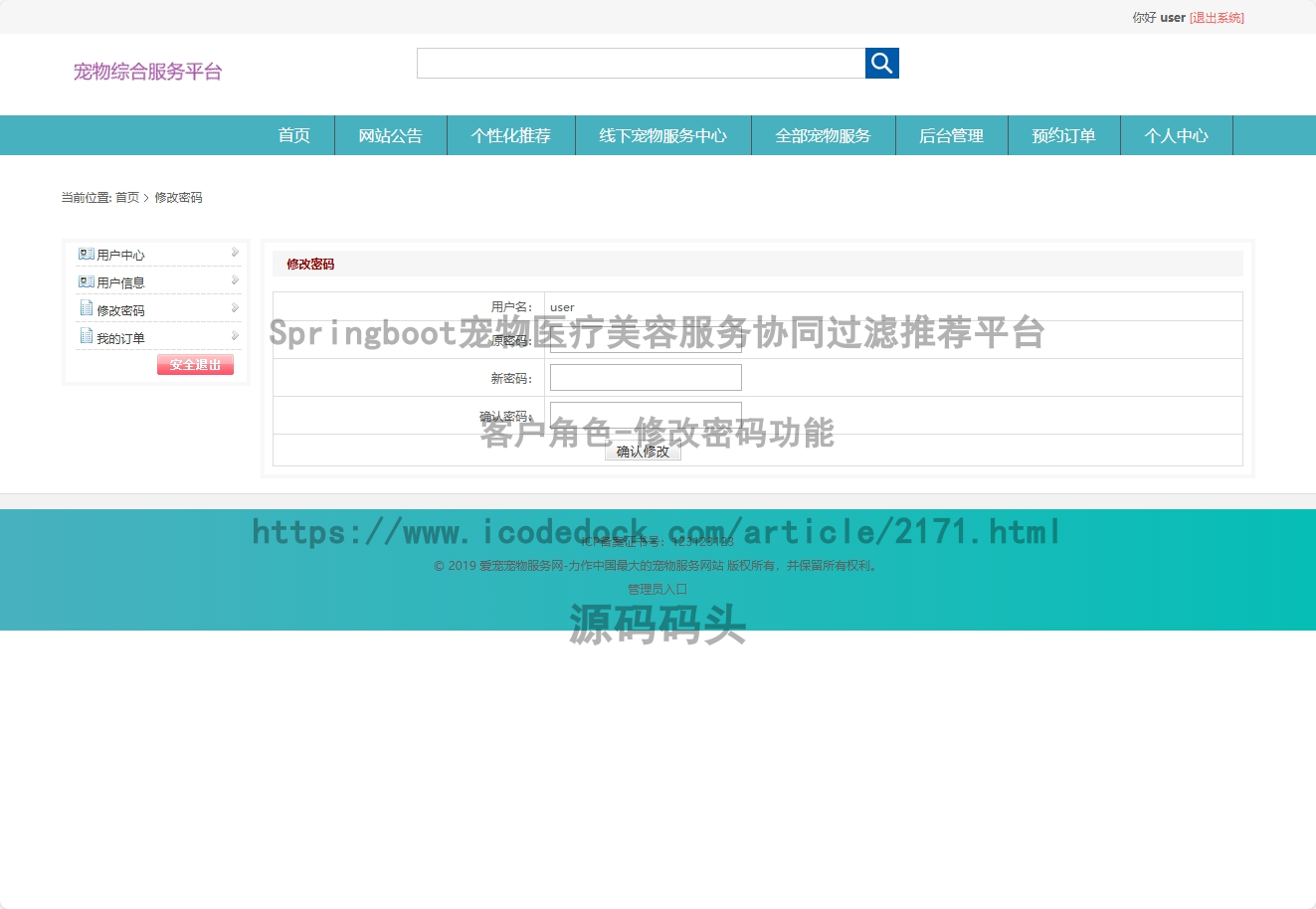Viewport: 1316px width, 909px height.
Task: Open 预约订单 navigation item
Action: tap(1064, 135)
